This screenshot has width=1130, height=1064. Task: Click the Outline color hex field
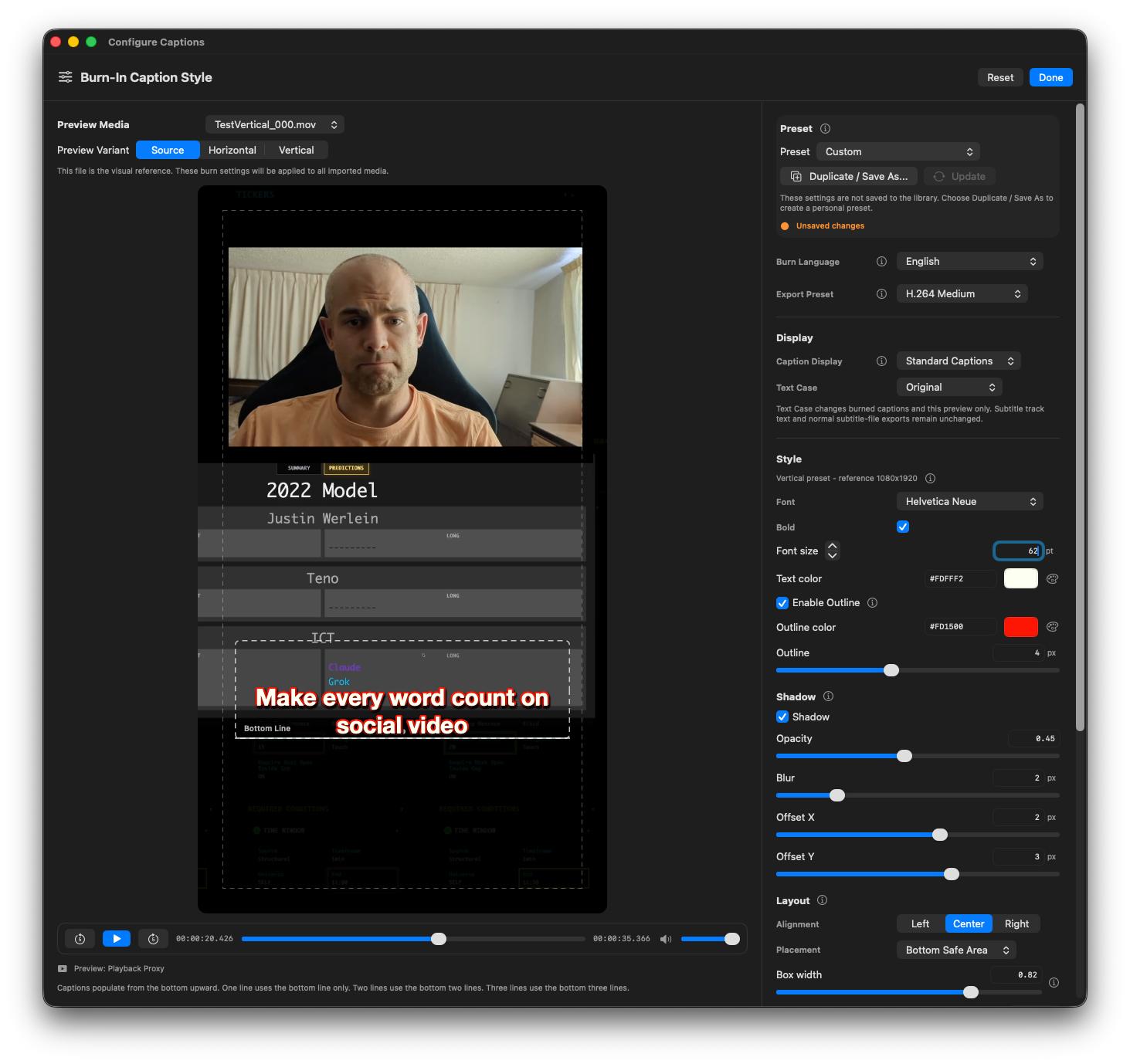[961, 627]
